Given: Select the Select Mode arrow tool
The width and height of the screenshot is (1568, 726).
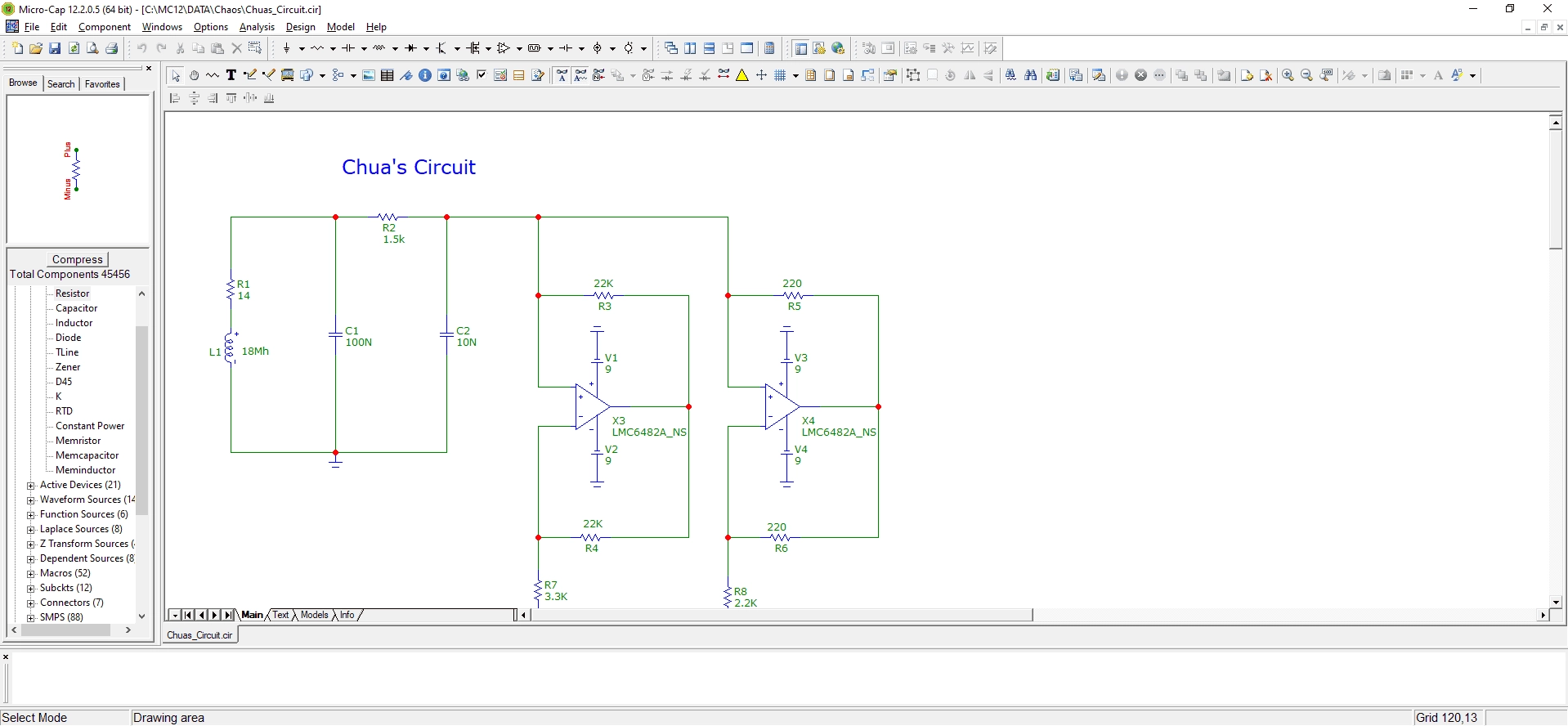Looking at the screenshot, I should click(175, 75).
